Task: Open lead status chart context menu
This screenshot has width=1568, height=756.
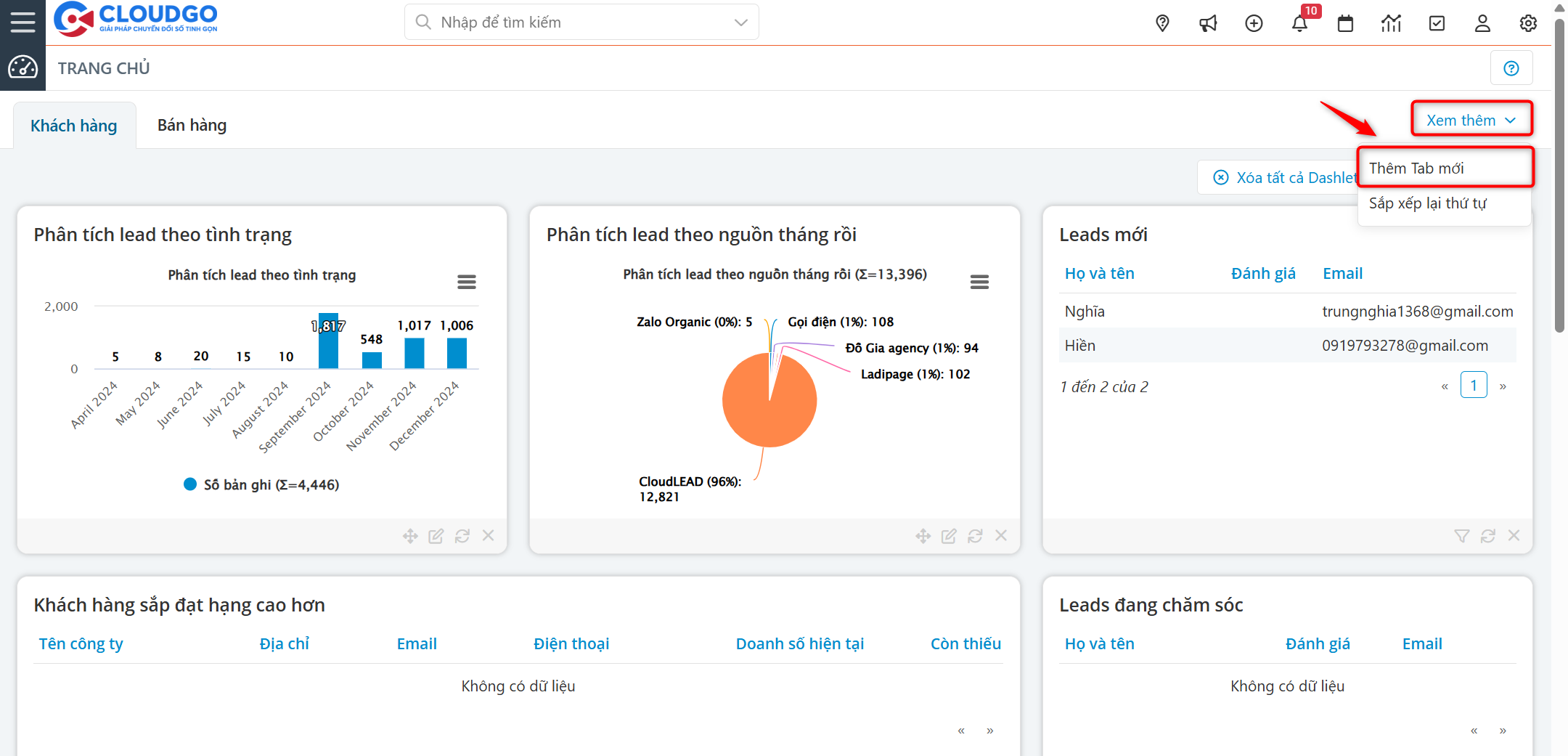Action: coord(466,282)
